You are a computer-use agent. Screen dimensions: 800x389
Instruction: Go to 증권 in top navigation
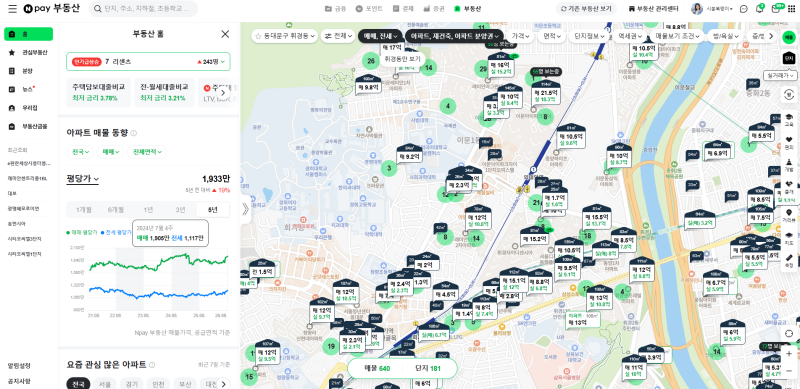tap(434, 9)
